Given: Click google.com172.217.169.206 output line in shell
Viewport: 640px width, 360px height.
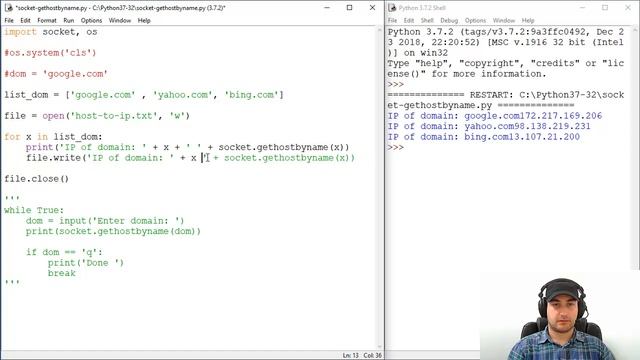Looking at the screenshot, I should coord(495,116).
